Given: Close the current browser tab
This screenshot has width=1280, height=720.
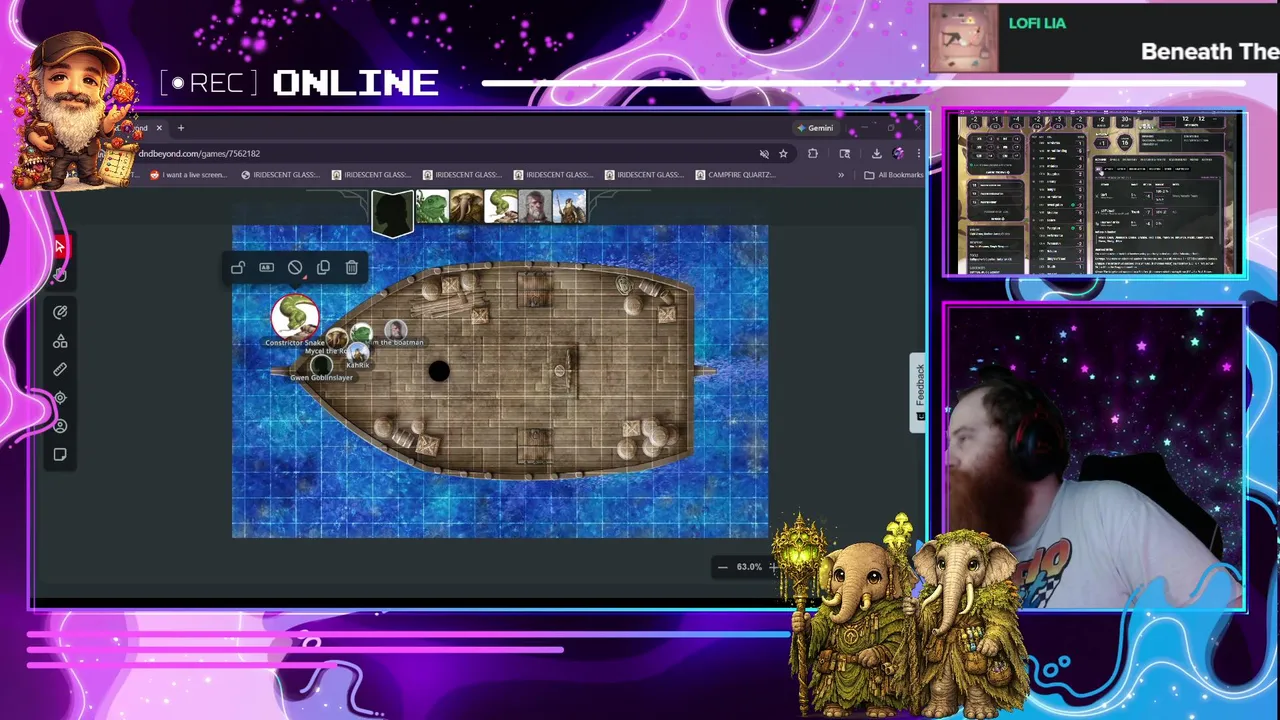Looking at the screenshot, I should pyautogui.click(x=158, y=128).
